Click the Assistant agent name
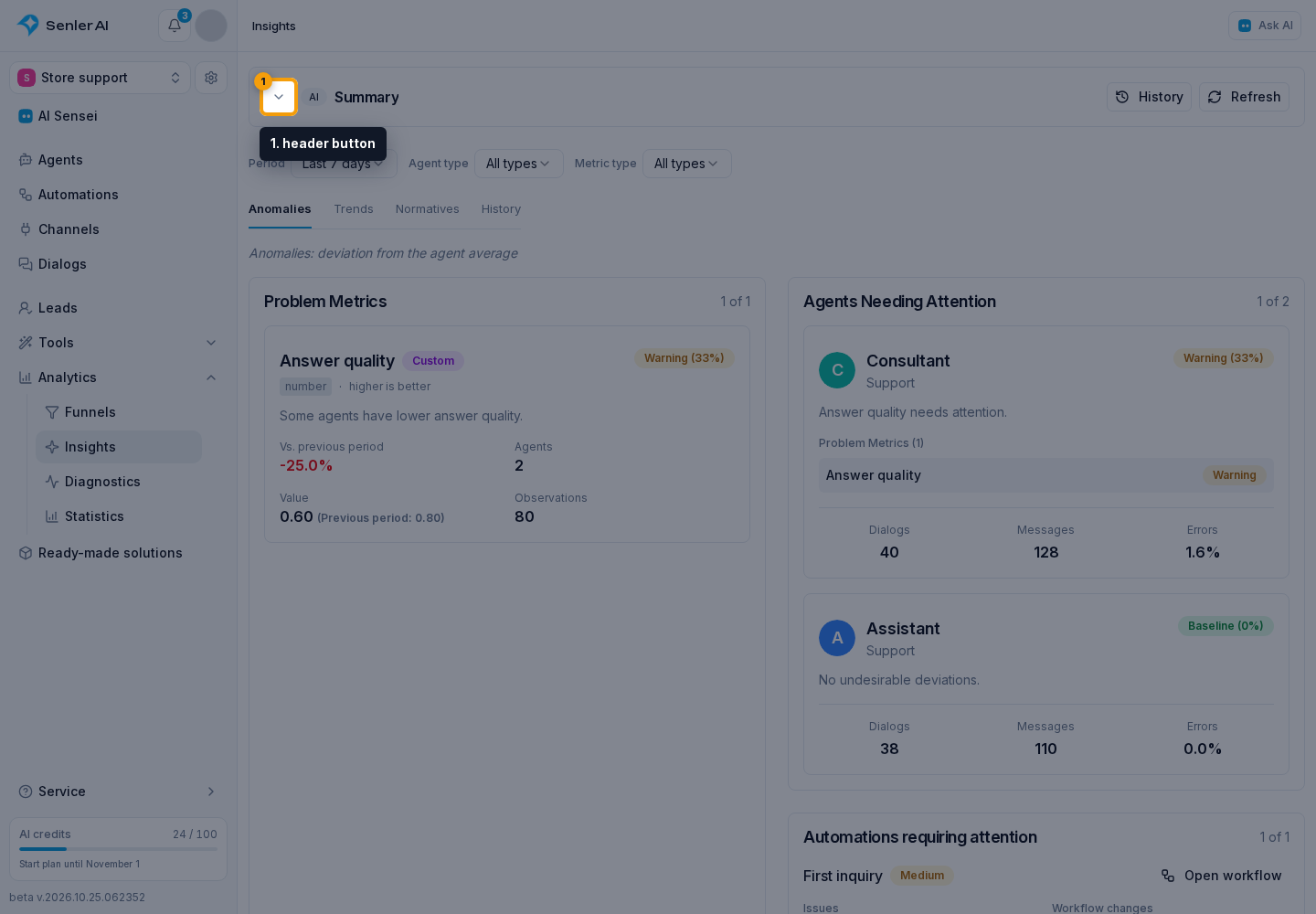Viewport: 1316px width, 914px height. coord(903,629)
